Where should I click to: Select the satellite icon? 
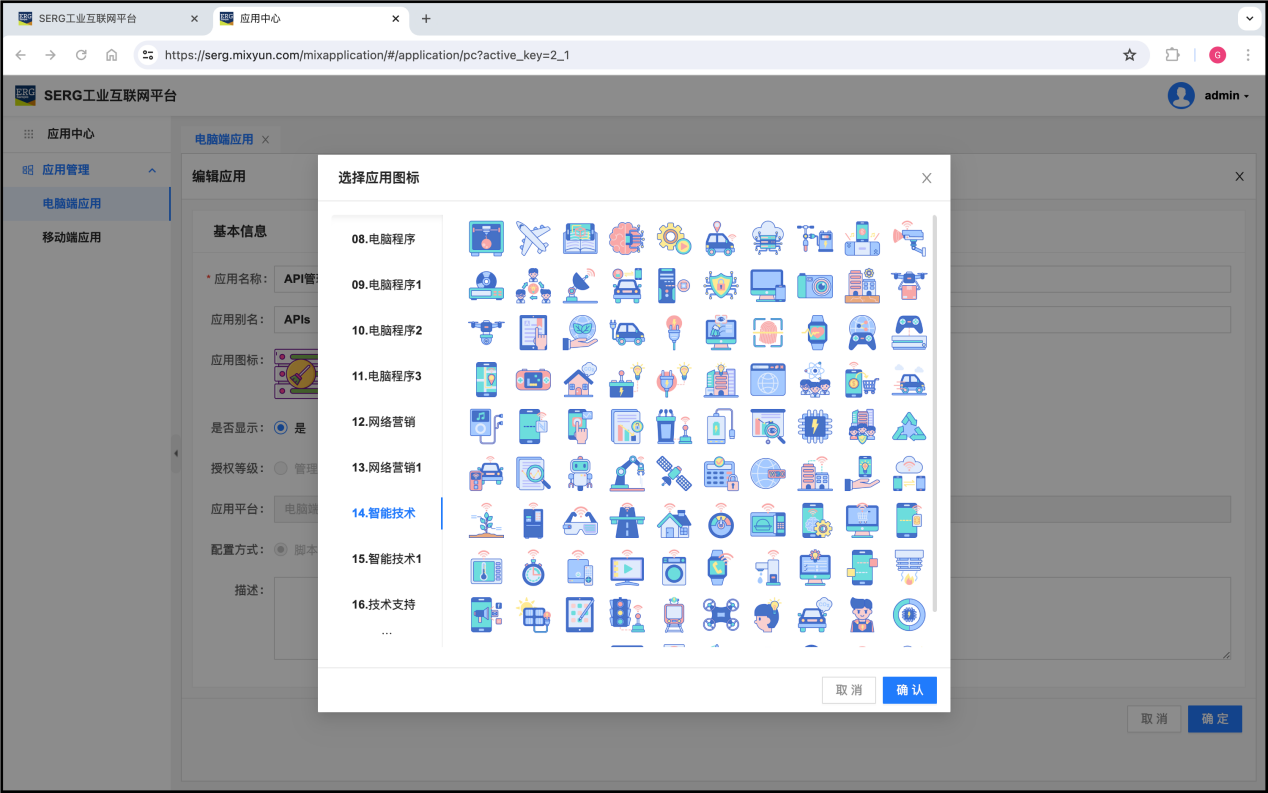(675, 473)
